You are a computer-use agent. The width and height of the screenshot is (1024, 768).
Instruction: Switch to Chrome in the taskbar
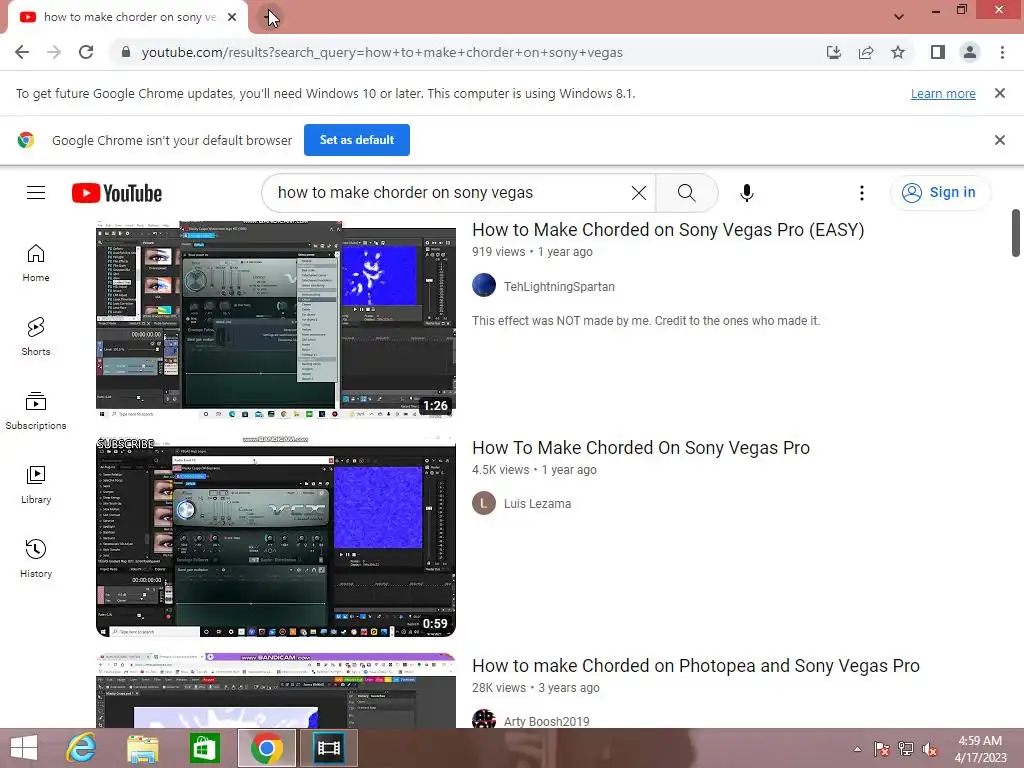point(266,748)
